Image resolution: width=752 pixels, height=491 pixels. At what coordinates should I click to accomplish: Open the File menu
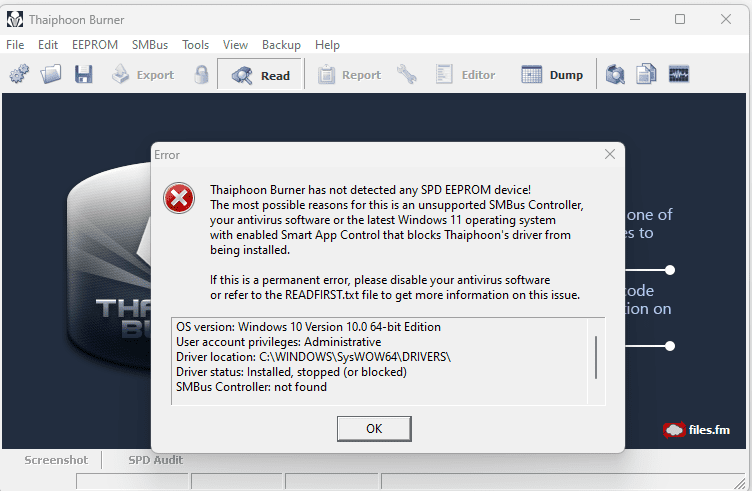pos(15,45)
